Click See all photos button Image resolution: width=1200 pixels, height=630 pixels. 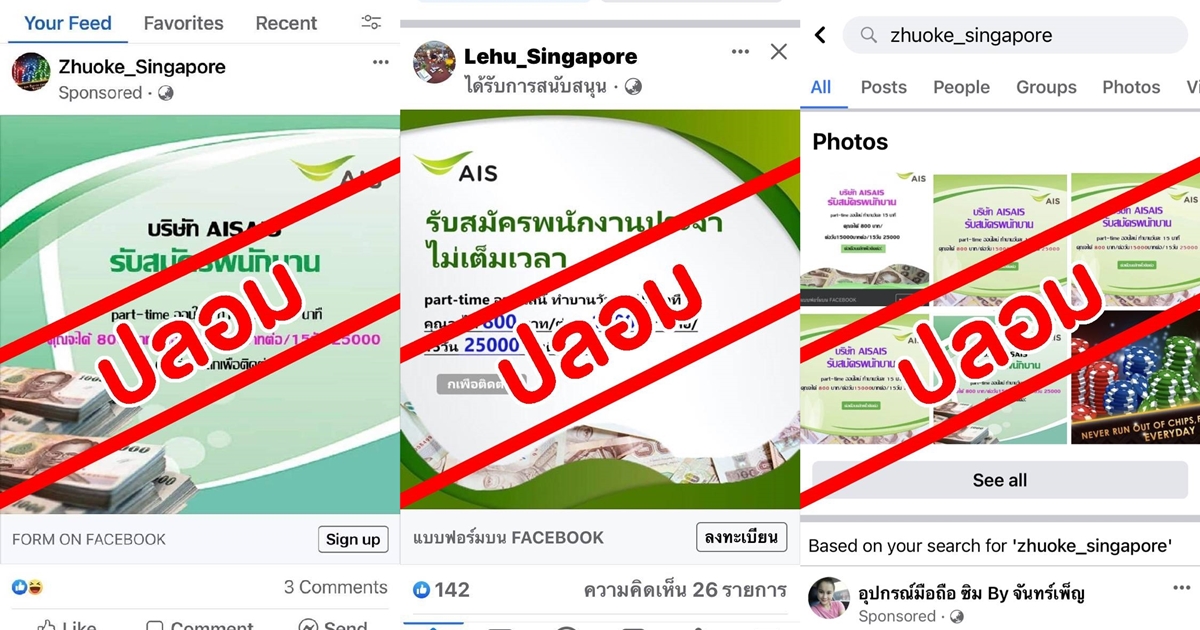(1000, 480)
